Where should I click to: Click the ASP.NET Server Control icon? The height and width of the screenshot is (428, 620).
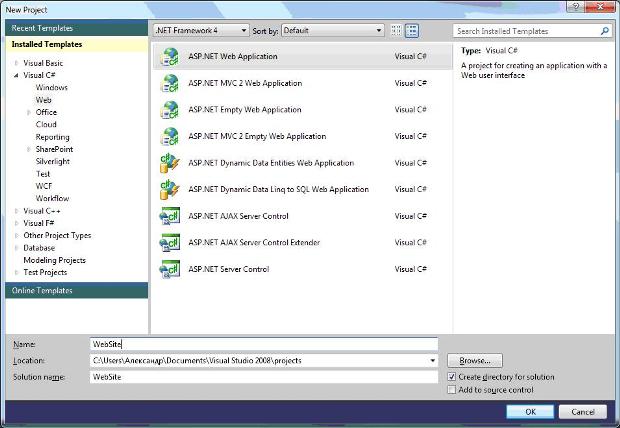click(170, 269)
